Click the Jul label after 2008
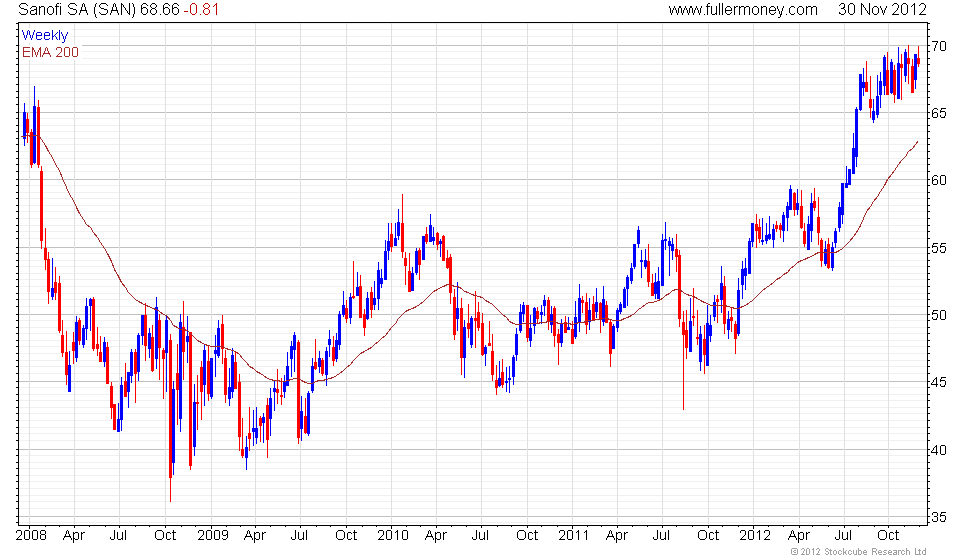Image resolution: width=980 pixels, height=560 pixels. point(118,535)
